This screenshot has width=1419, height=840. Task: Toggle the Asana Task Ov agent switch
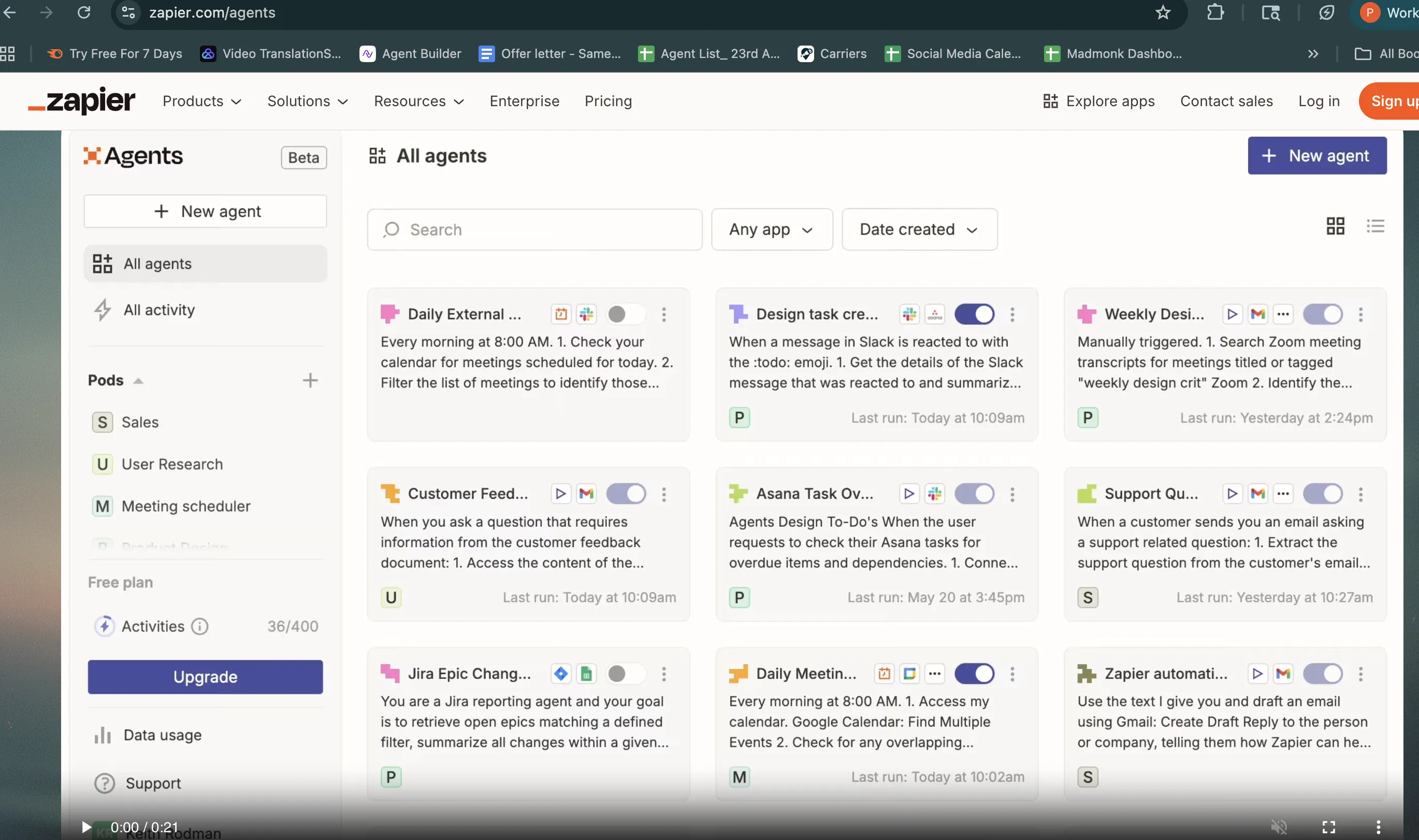pos(975,494)
